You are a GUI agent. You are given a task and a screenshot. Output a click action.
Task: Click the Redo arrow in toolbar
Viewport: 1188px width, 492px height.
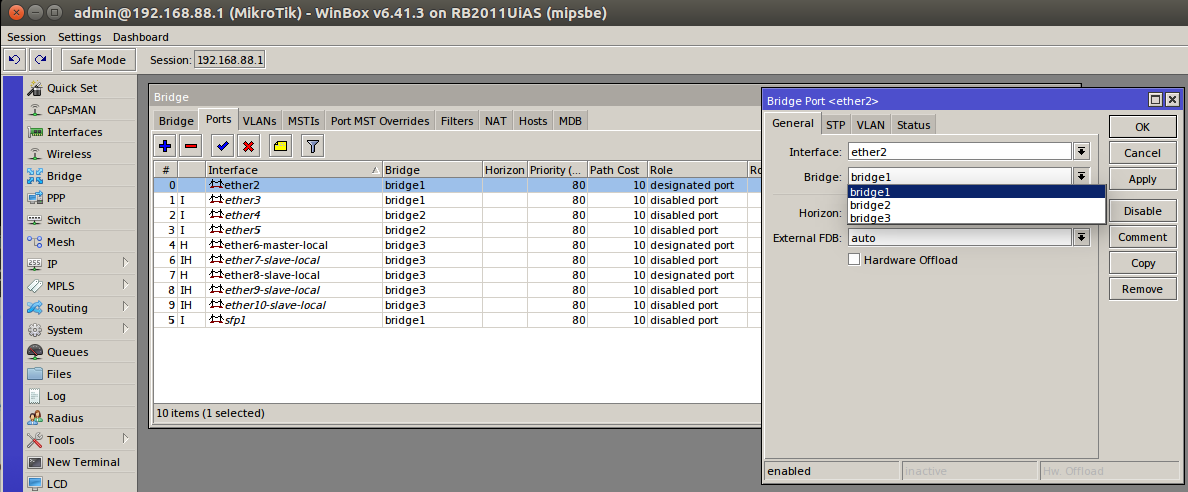click(39, 60)
